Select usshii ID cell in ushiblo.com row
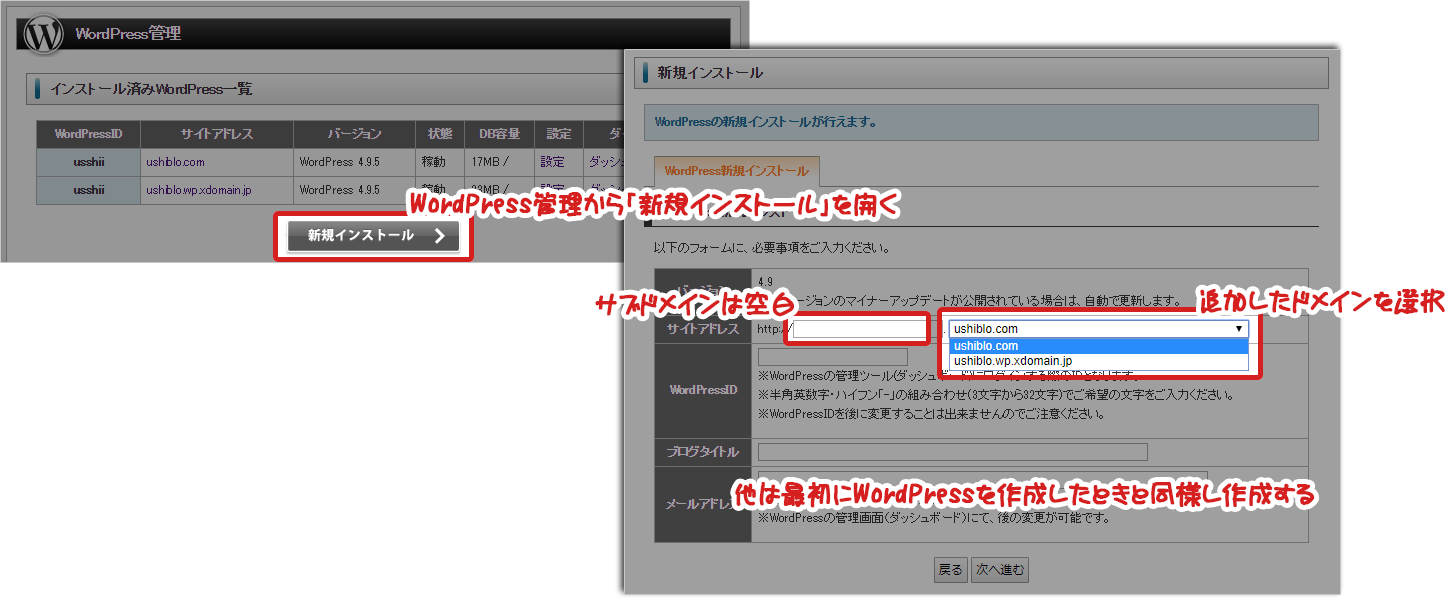Screen dimensions: 1450x598 [x=88, y=162]
